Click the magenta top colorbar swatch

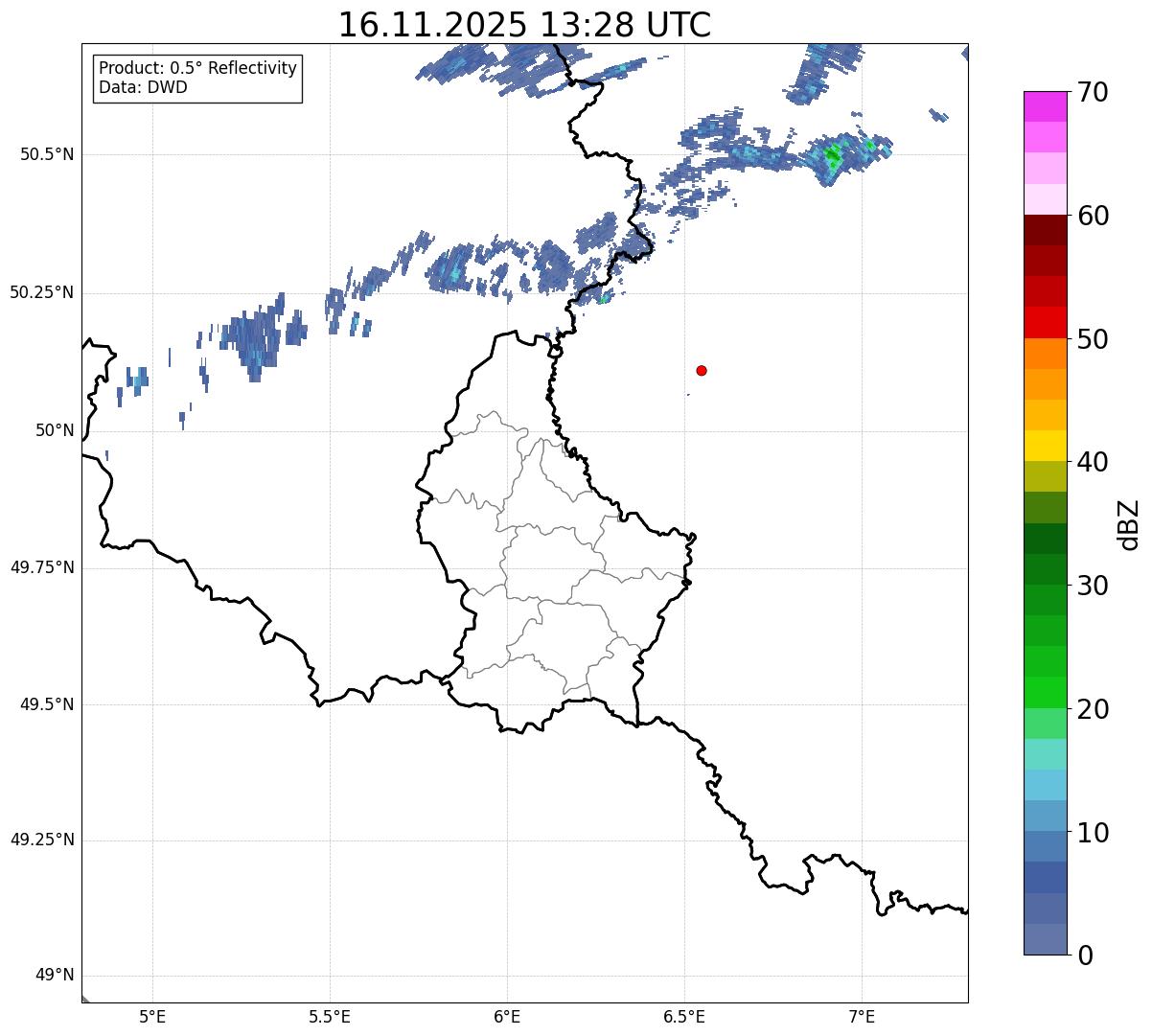(1046, 106)
